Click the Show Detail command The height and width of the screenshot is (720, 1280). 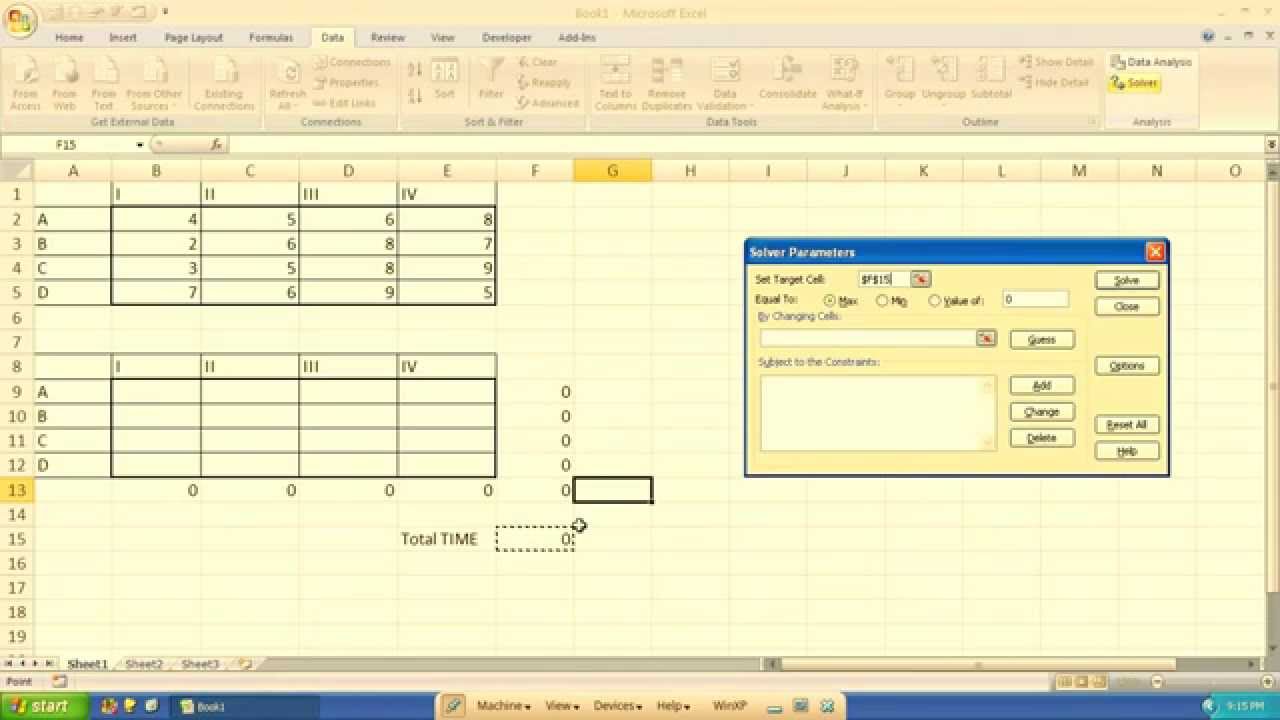1056,62
